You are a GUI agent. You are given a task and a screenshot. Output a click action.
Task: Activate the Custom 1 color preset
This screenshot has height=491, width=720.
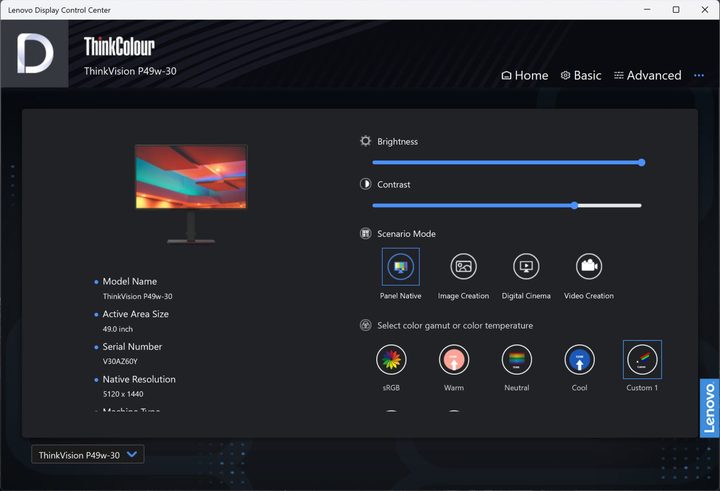point(642,360)
